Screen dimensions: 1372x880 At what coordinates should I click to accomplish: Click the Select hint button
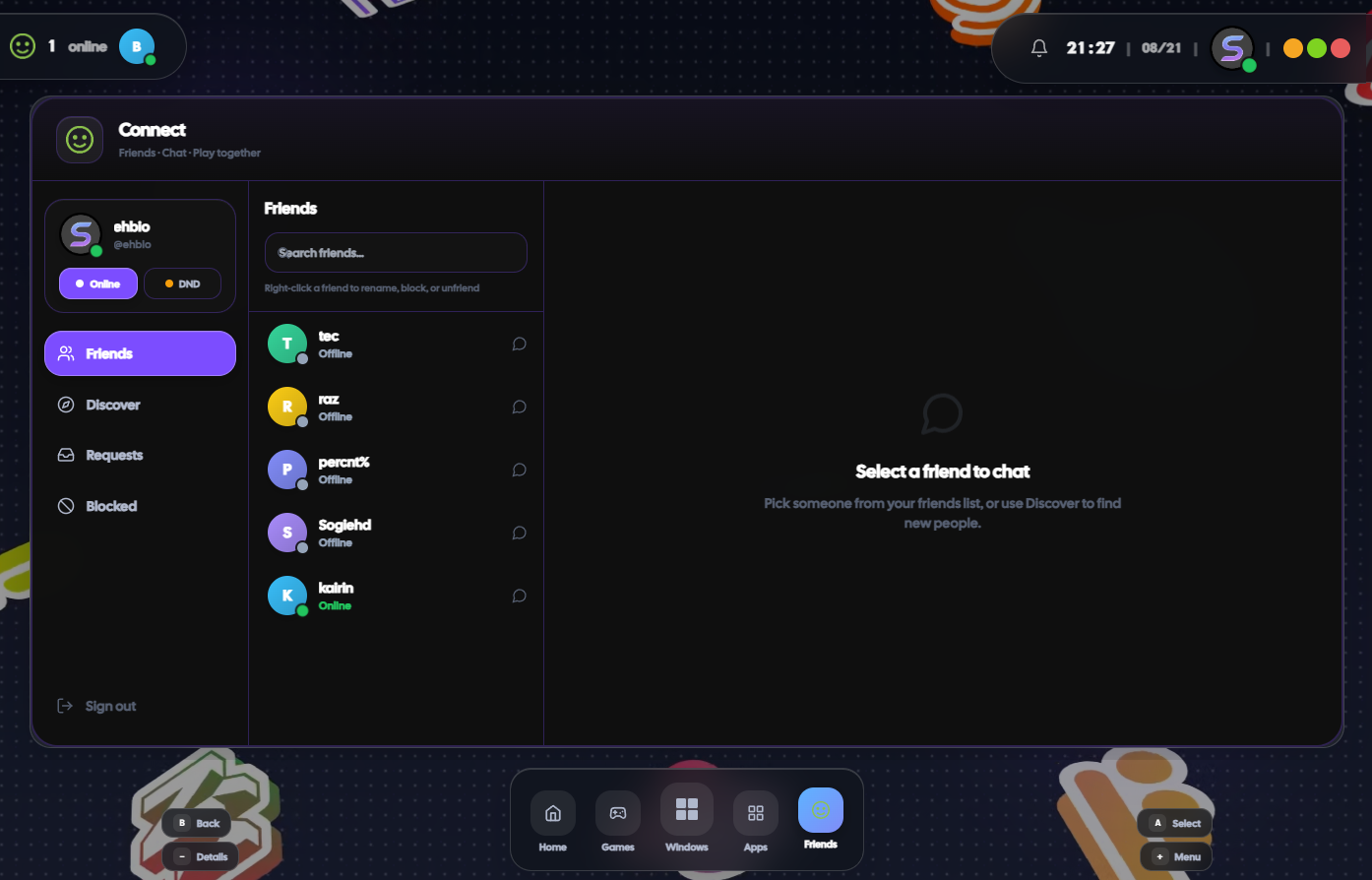[x=1175, y=823]
